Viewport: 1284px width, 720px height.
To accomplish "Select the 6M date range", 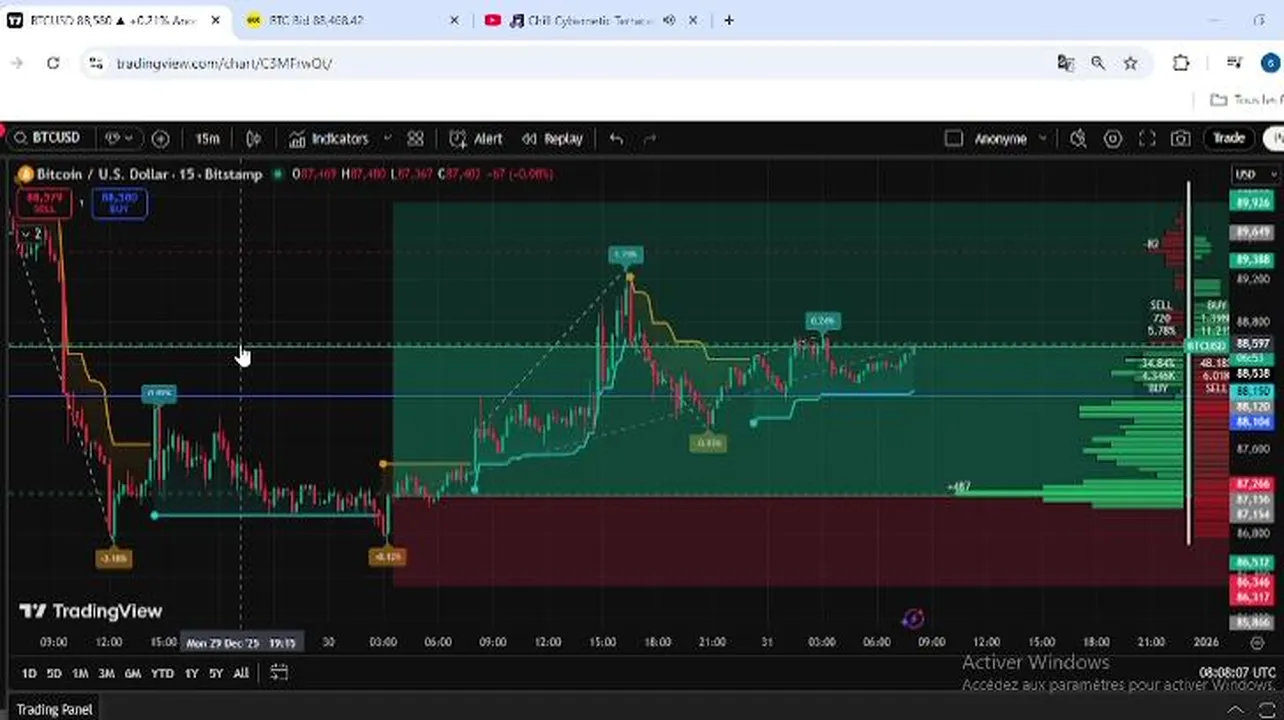I will (x=132, y=674).
